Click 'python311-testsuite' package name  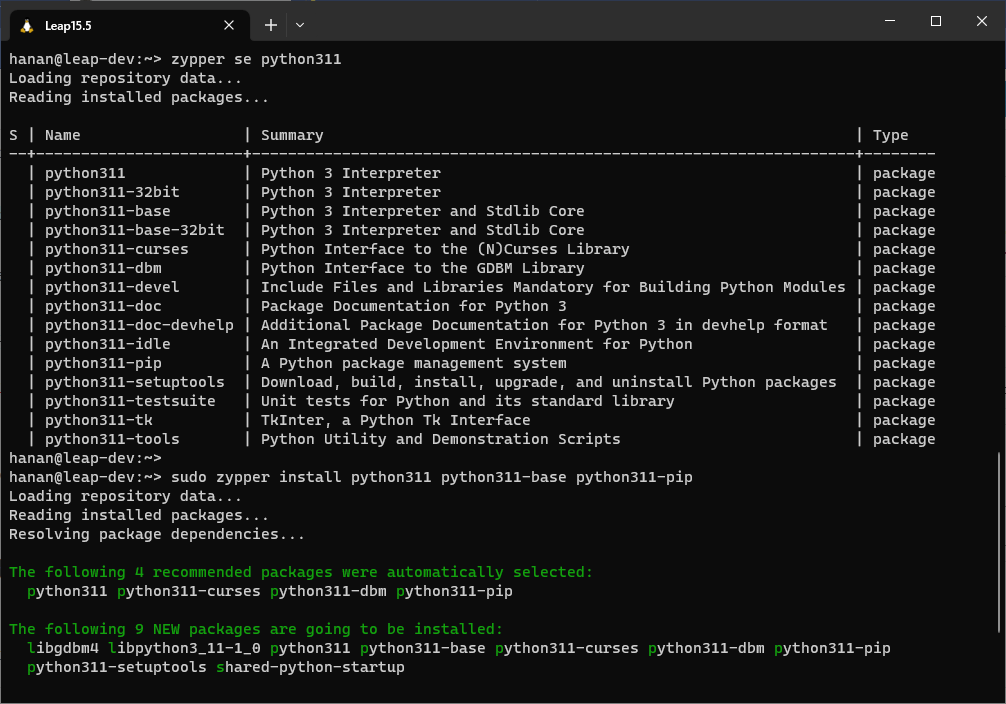[x=130, y=401]
